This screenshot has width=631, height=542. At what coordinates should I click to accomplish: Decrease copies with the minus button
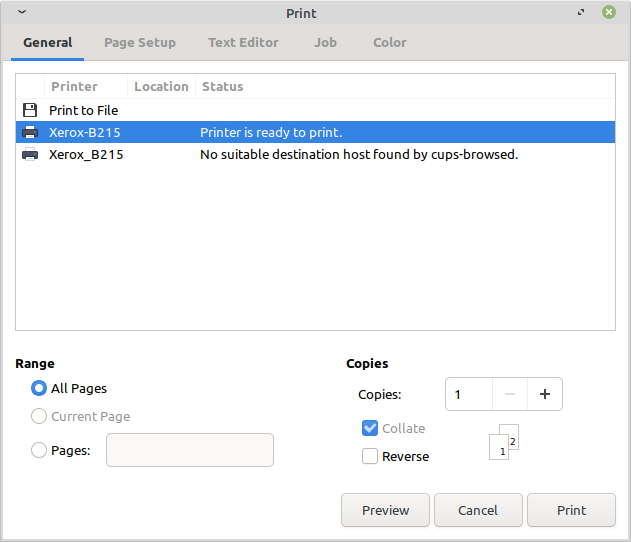coord(510,394)
